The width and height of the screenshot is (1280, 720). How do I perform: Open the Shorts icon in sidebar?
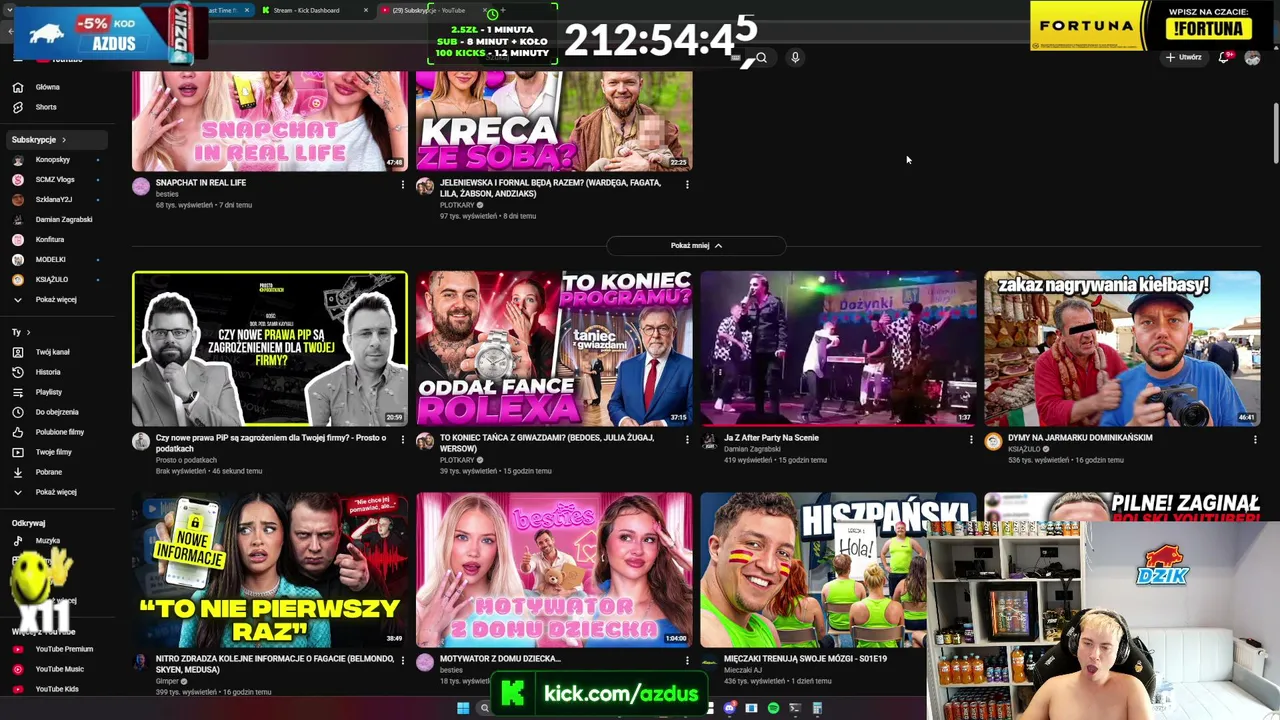[x=17, y=107]
